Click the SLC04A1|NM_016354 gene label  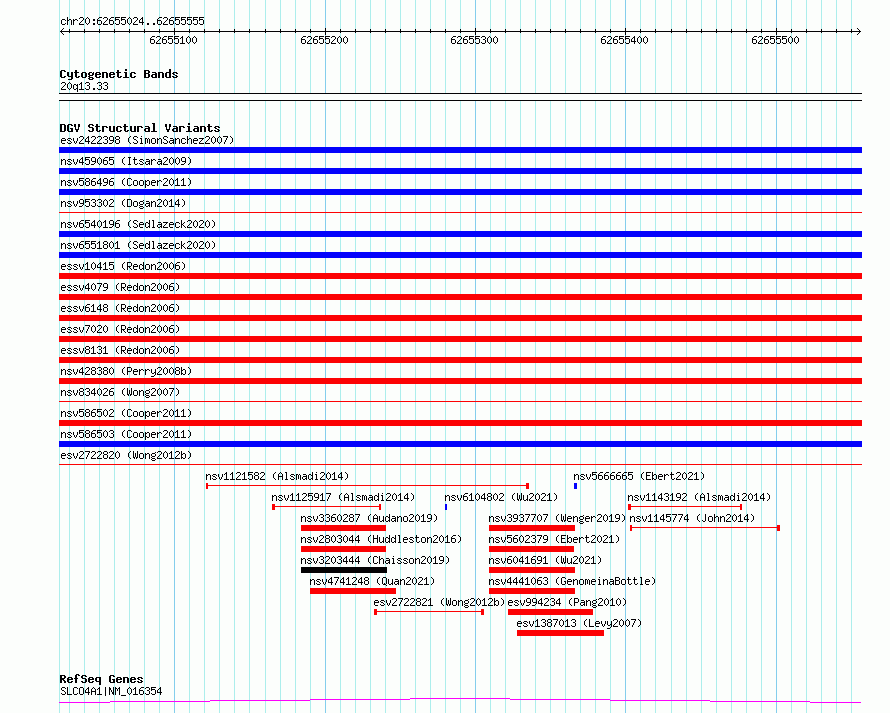click(x=111, y=691)
